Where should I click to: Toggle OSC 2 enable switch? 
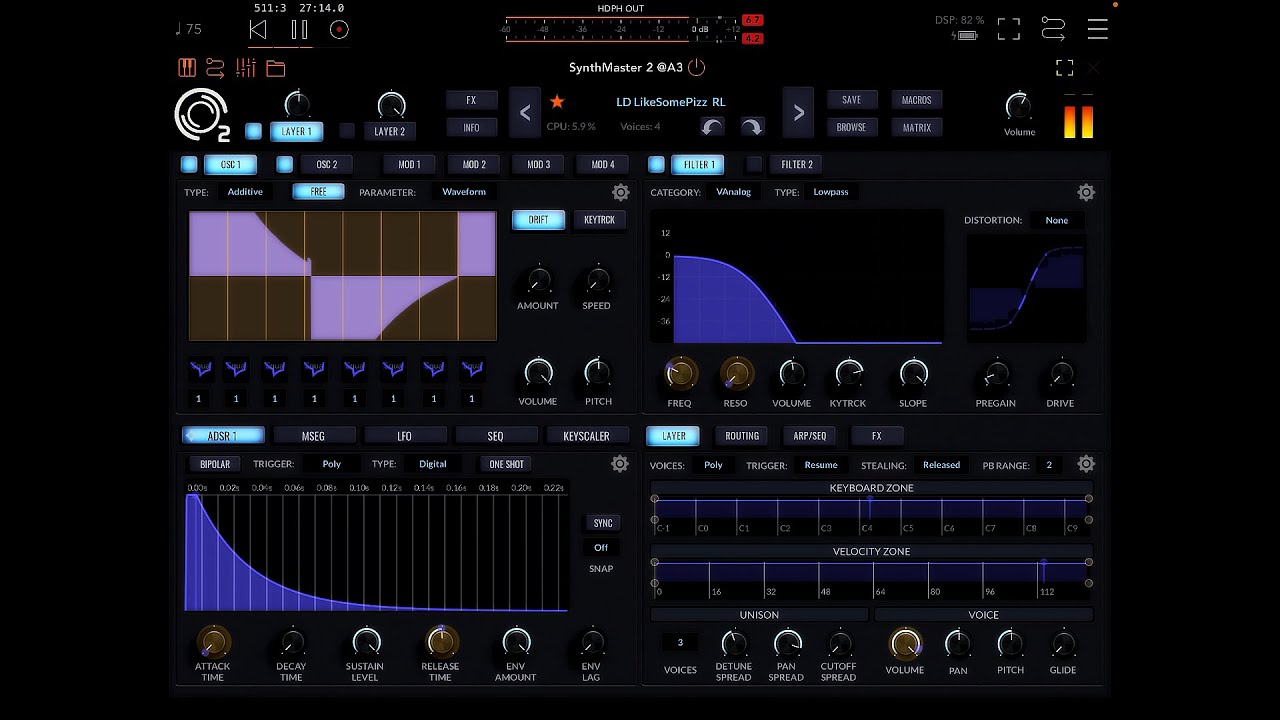click(x=285, y=164)
